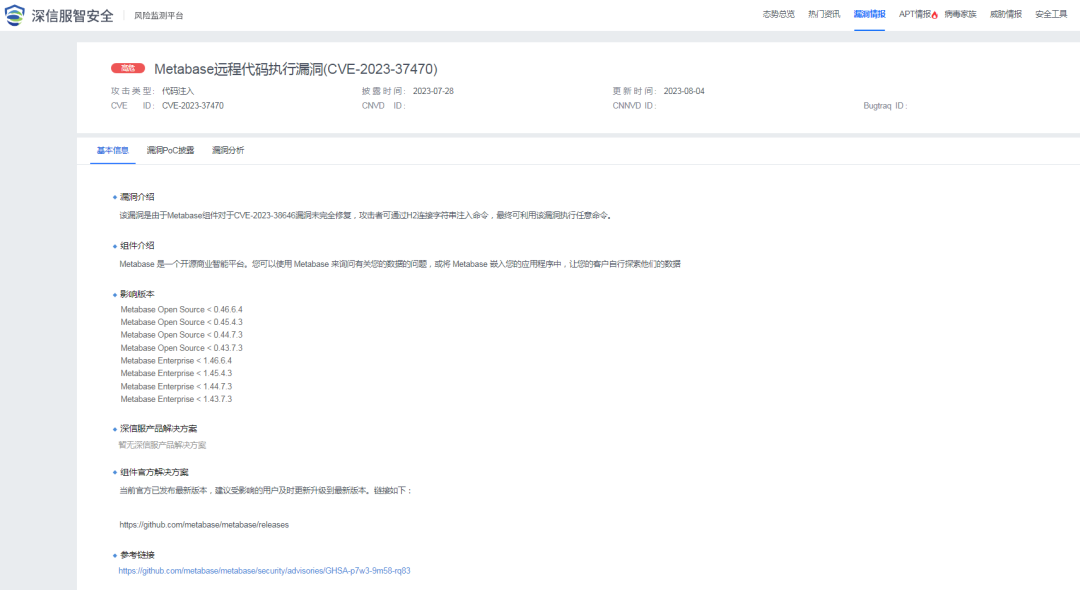Select the 漏洞情报 navigation tab
Image resolution: width=1080 pixels, height=590 pixels.
(869, 14)
